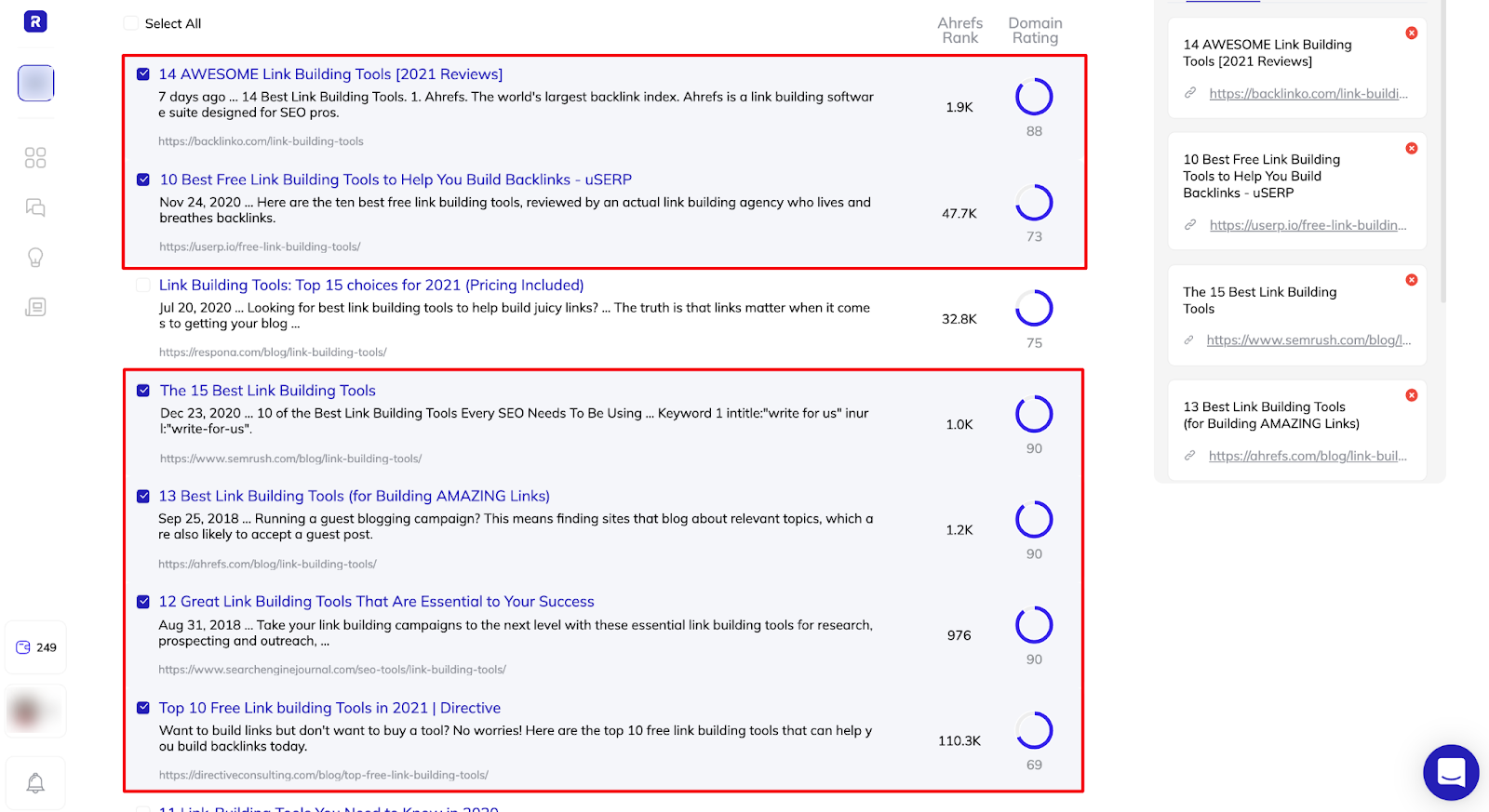Uncheck 13 Best Link Building Tools result

click(x=143, y=497)
